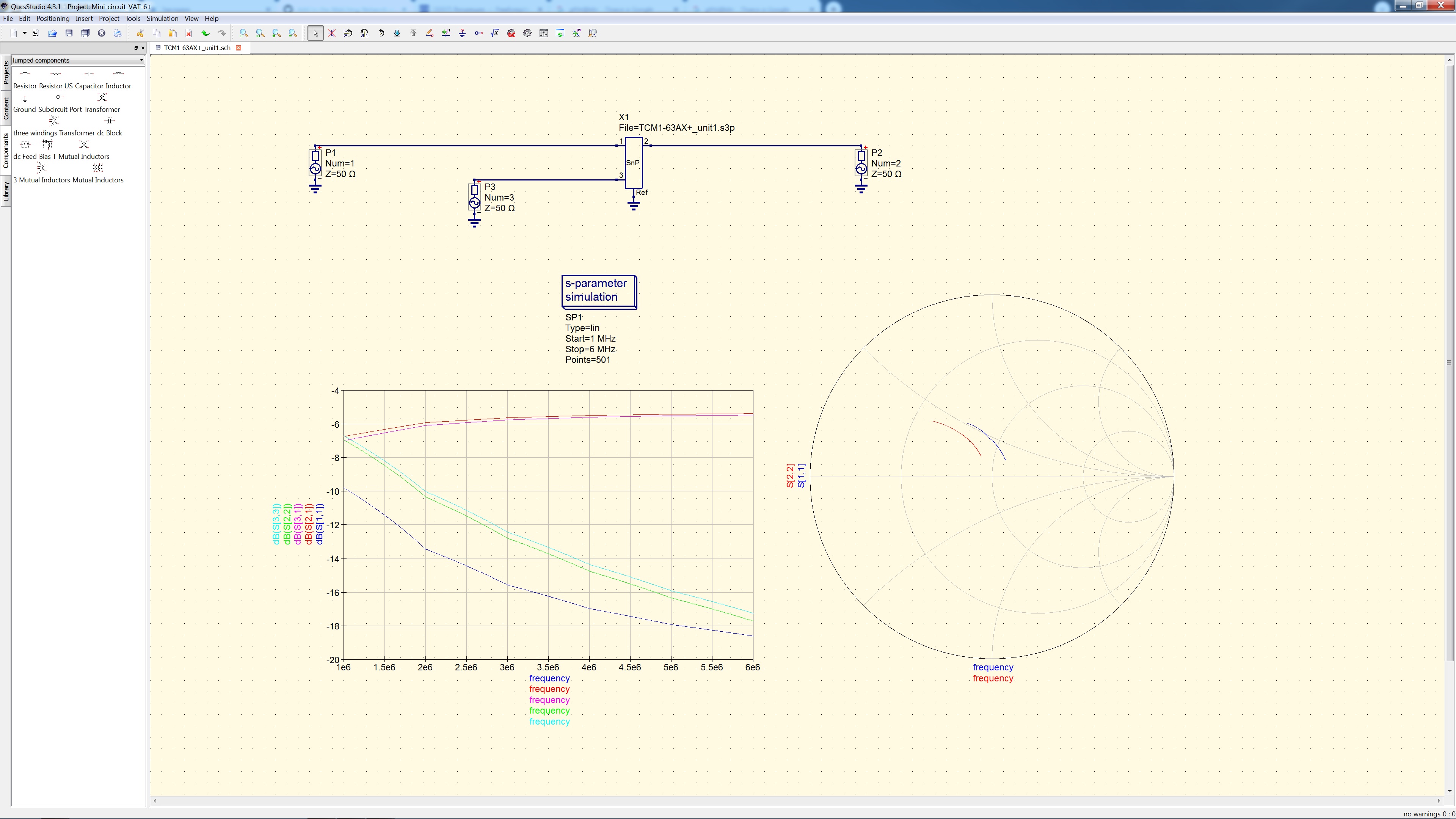The height and width of the screenshot is (819, 1456).
Task: Click the vertical scrollbar of the schematic
Action: coord(1449,362)
